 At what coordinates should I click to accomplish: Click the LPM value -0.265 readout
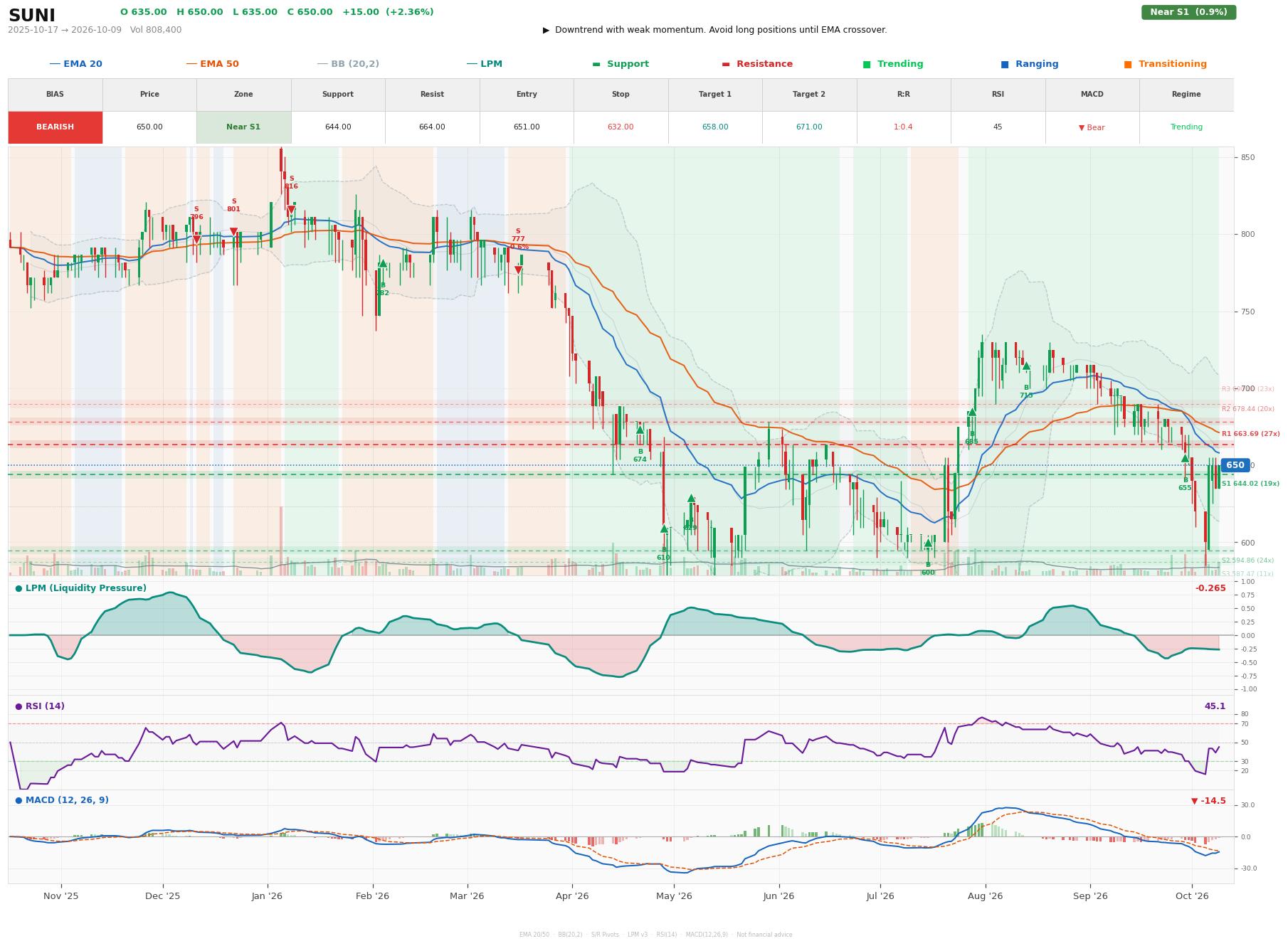pyautogui.click(x=1210, y=588)
